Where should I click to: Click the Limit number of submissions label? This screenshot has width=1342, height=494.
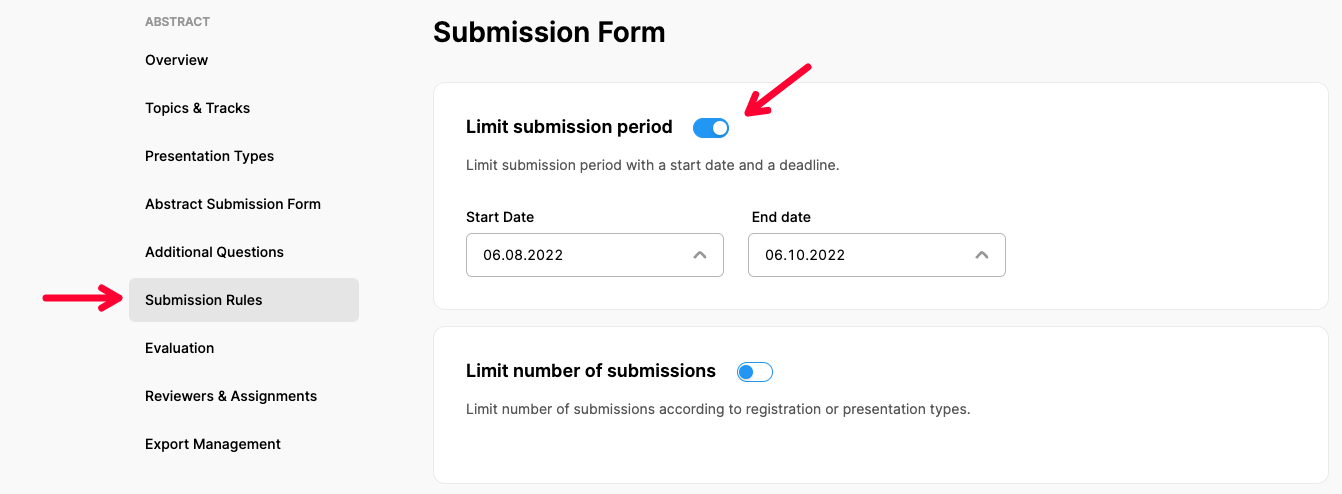coord(591,371)
